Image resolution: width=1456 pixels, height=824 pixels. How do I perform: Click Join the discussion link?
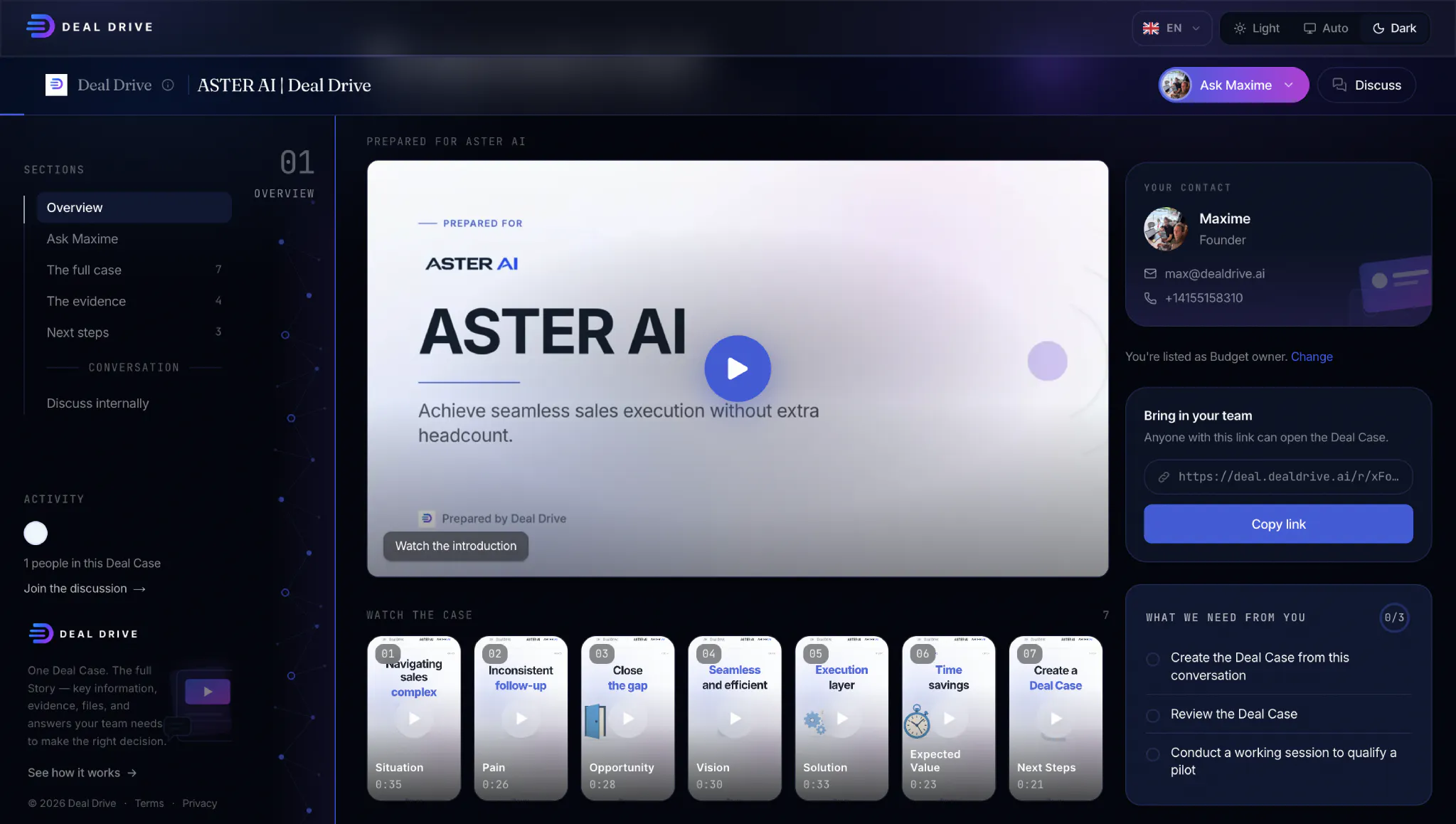pos(85,588)
